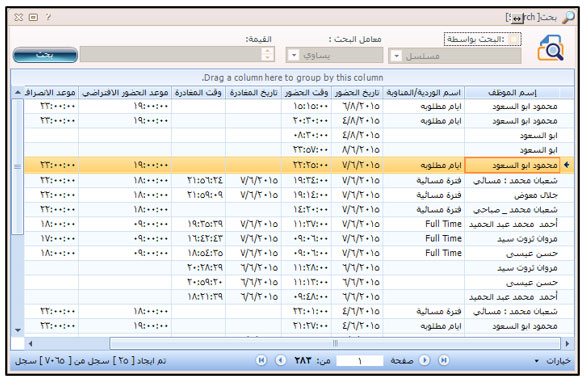Click the horizontal scrollbar thumb

[335, 343]
